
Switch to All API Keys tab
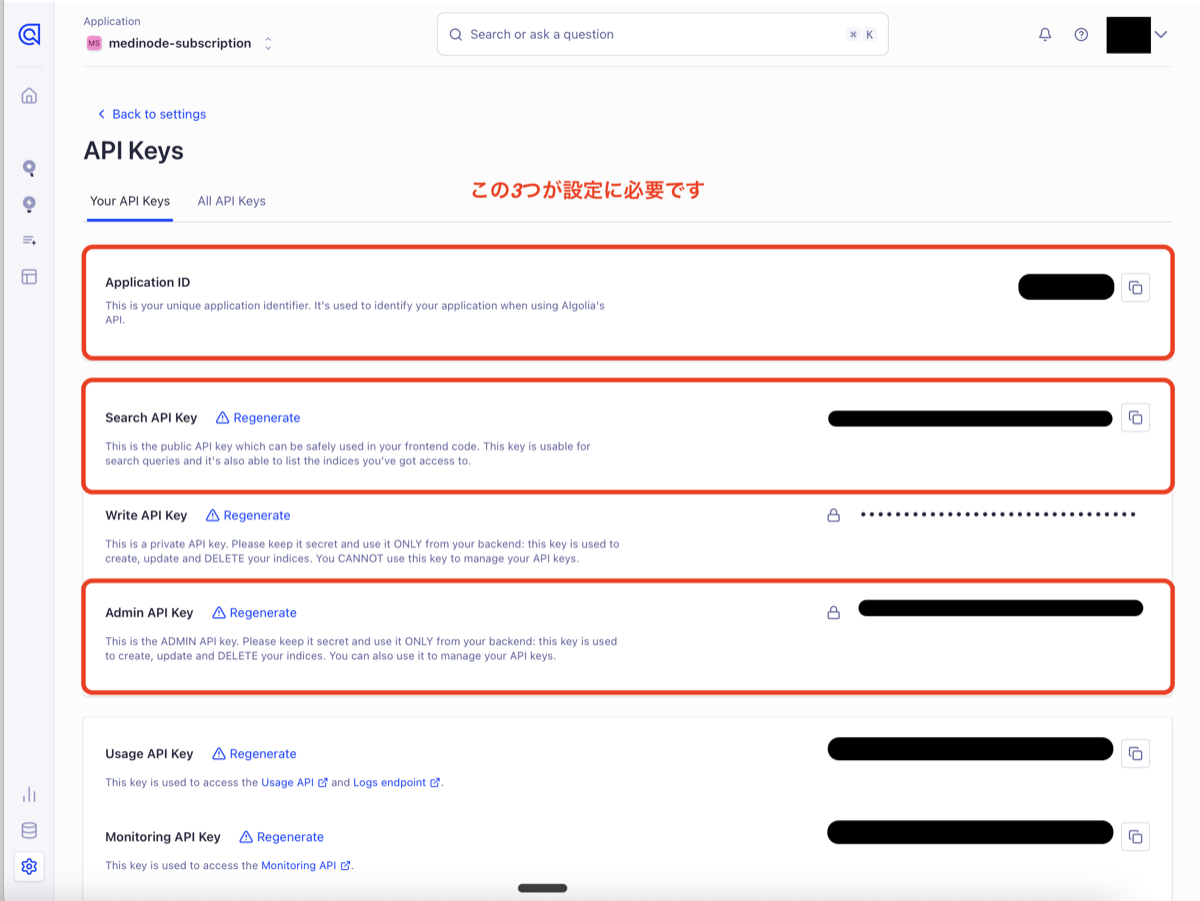click(x=231, y=201)
